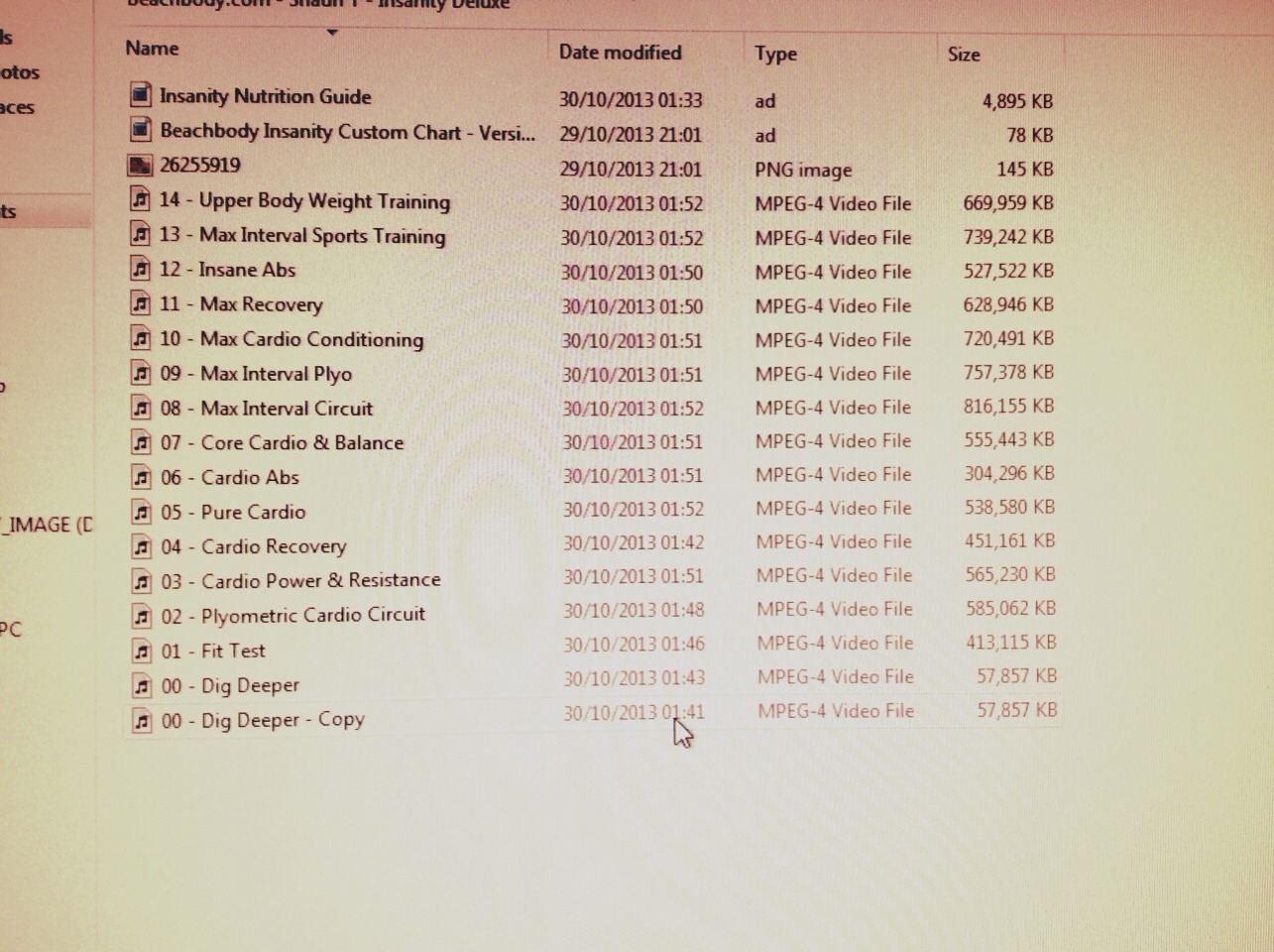Click the 78 KB size value
Viewport: 1274px width, 952px height.
pos(1030,135)
